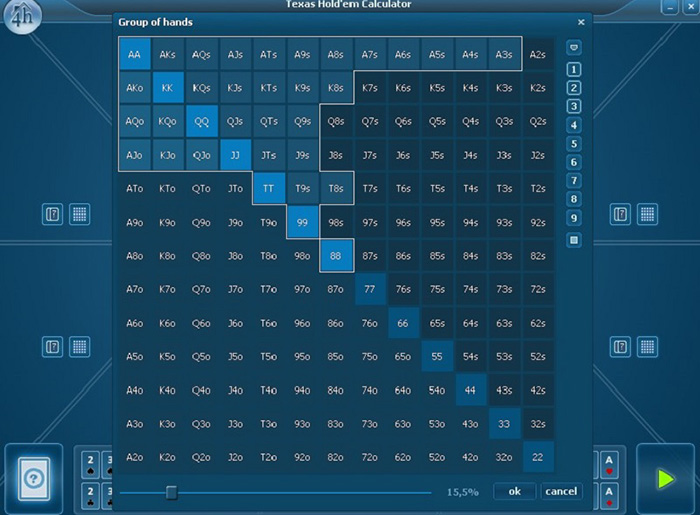Select the 54s hand cell
Viewport: 700px width, 515px height.
(x=470, y=357)
